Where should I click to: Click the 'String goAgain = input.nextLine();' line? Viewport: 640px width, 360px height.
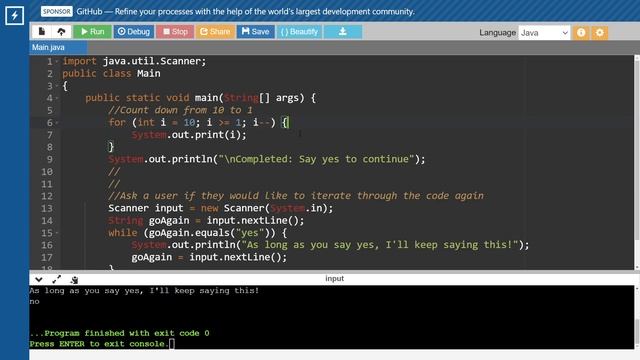206,220
